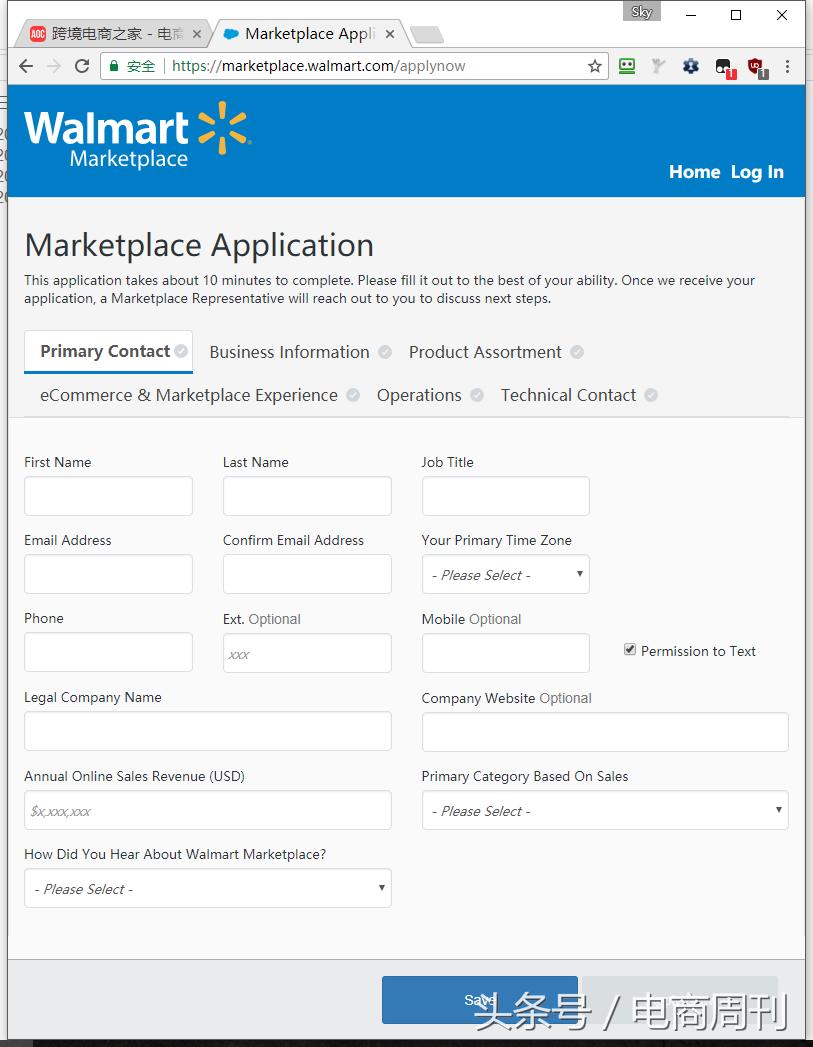The width and height of the screenshot is (813, 1047).
Task: Click the extension icon showing red badge
Action: [x=722, y=66]
